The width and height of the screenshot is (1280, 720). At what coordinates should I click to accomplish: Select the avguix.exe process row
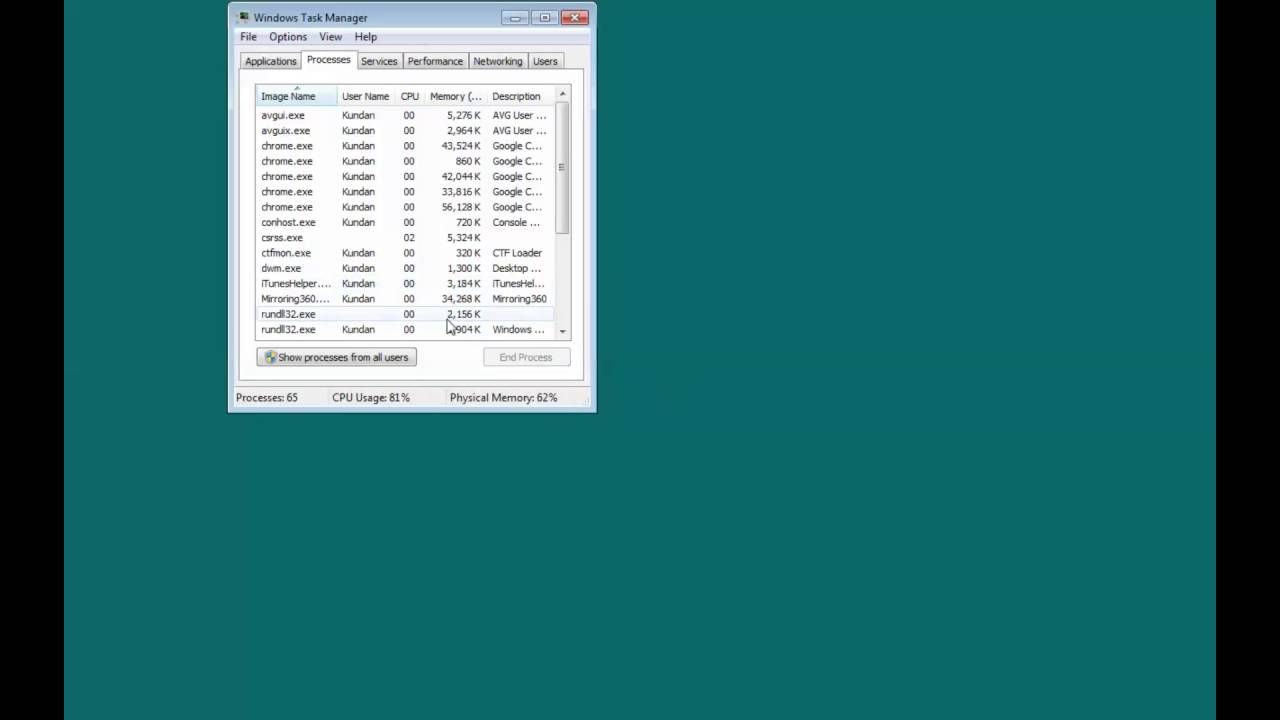tap(406, 130)
